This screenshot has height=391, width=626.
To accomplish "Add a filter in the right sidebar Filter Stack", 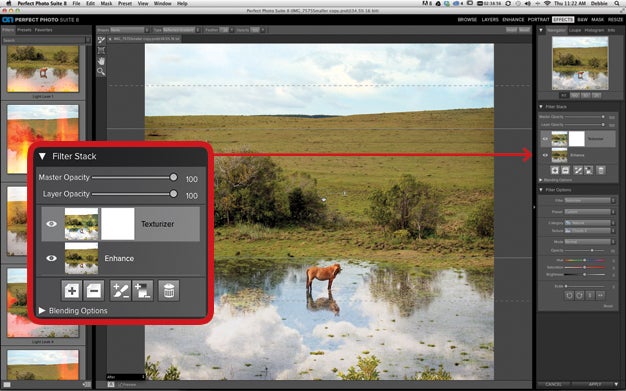I will click(555, 170).
